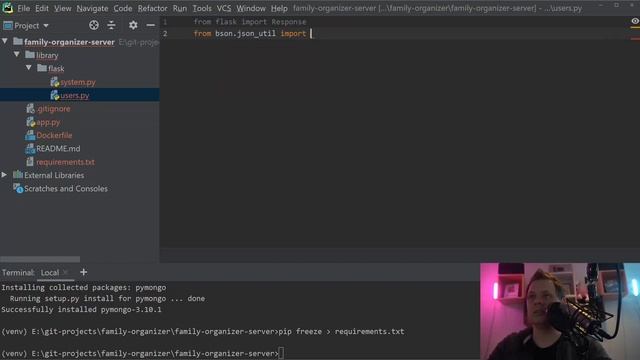The width and height of the screenshot is (640, 360).
Task: Add a new terminal session with plus
Action: point(84,272)
